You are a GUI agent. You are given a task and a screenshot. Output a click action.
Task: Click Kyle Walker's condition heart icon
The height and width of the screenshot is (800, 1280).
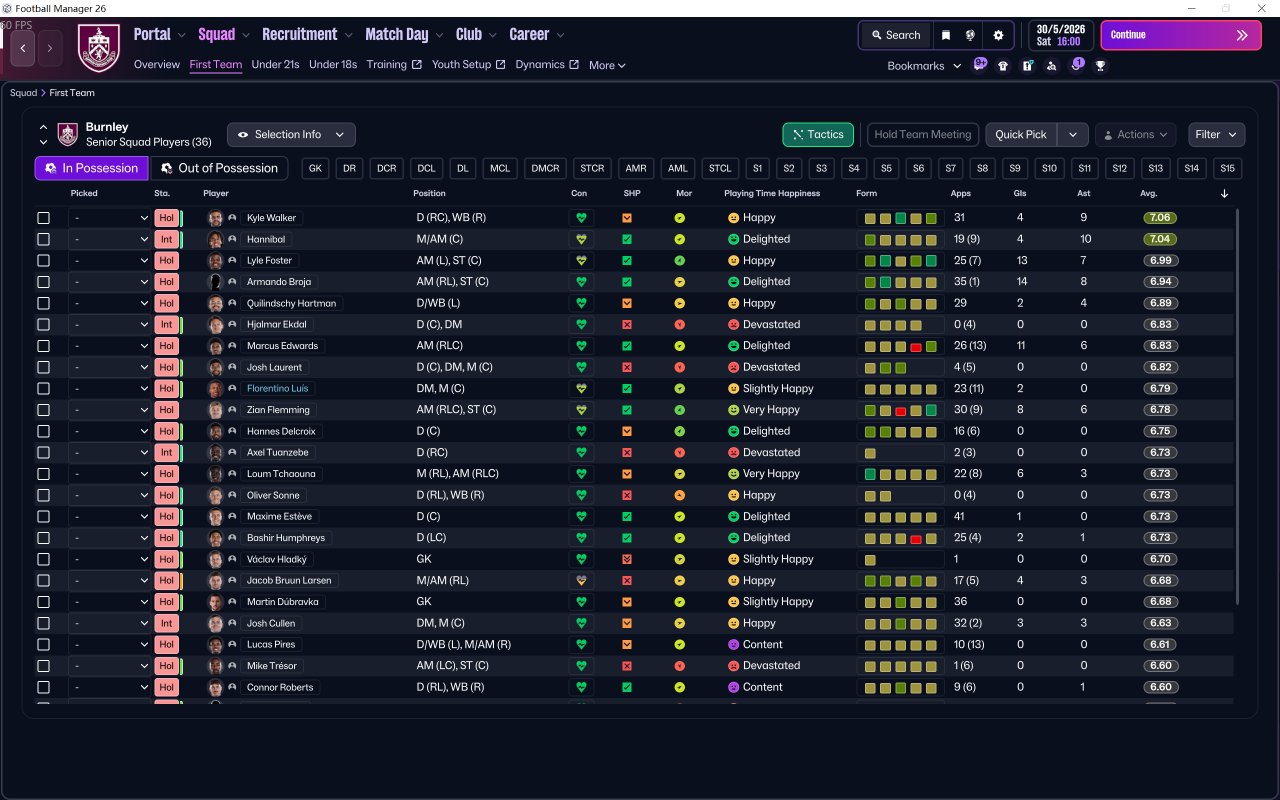581,218
